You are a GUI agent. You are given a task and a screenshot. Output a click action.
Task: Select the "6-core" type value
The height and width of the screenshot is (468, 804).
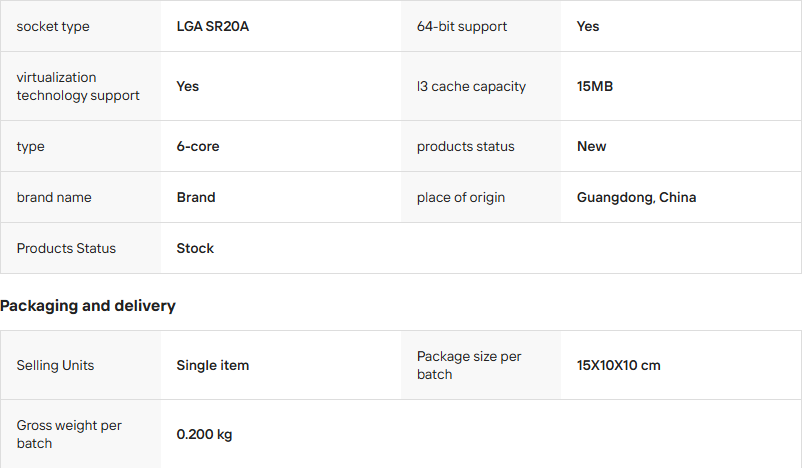tap(198, 146)
